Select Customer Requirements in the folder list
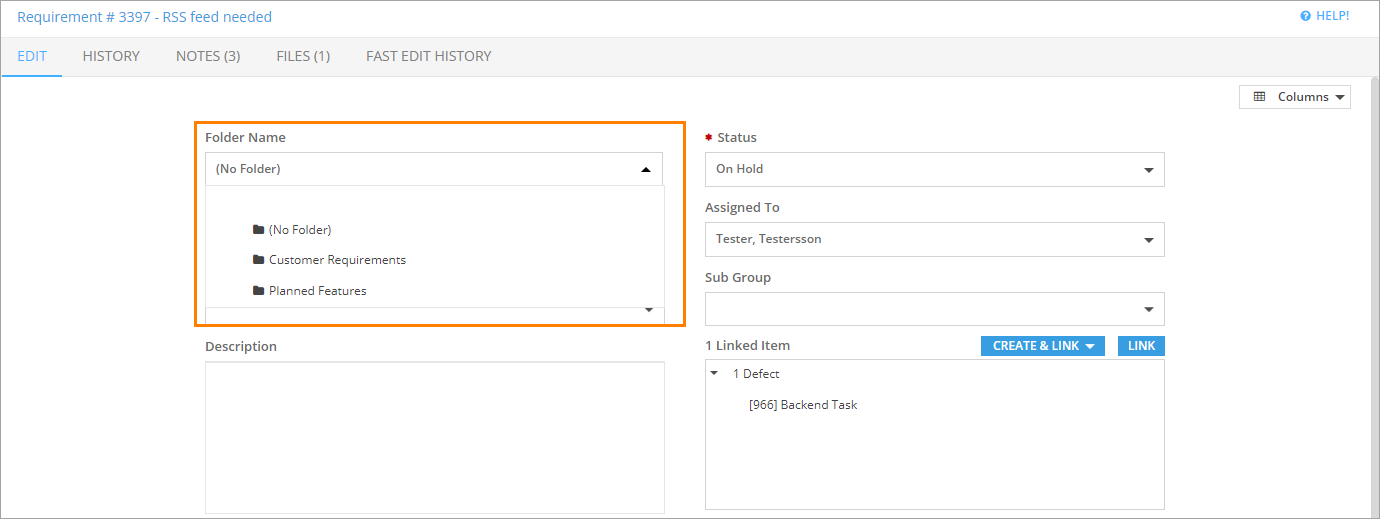This screenshot has height=519, width=1380. tap(337, 260)
